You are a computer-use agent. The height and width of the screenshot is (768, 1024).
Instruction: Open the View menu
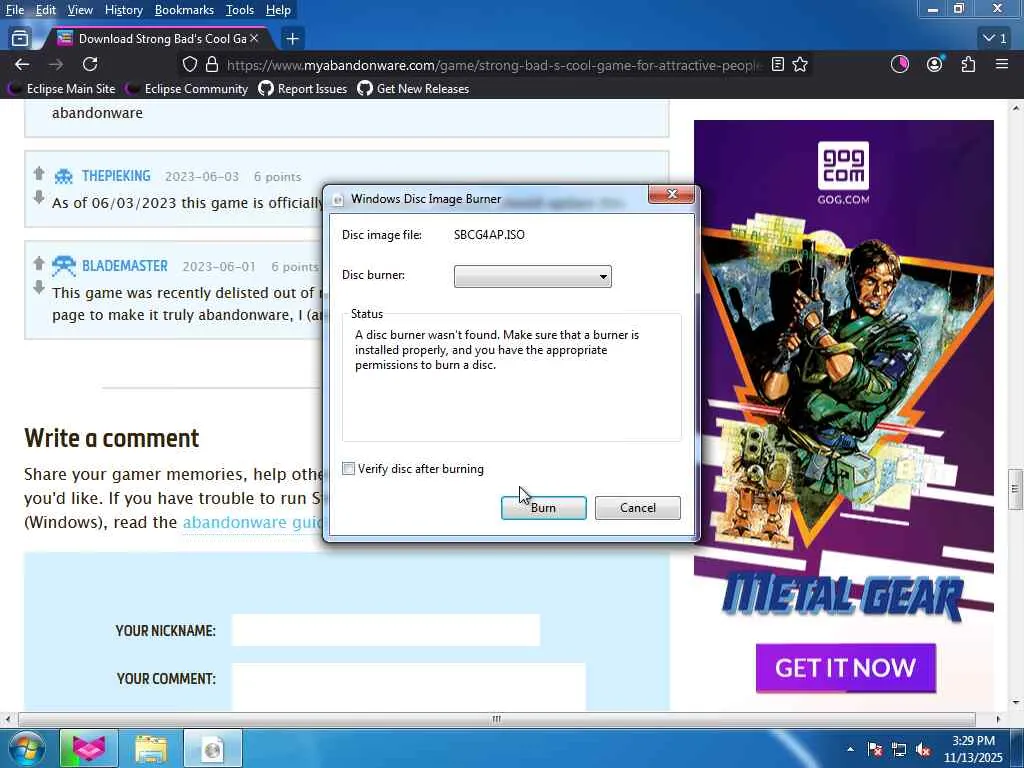click(x=80, y=10)
